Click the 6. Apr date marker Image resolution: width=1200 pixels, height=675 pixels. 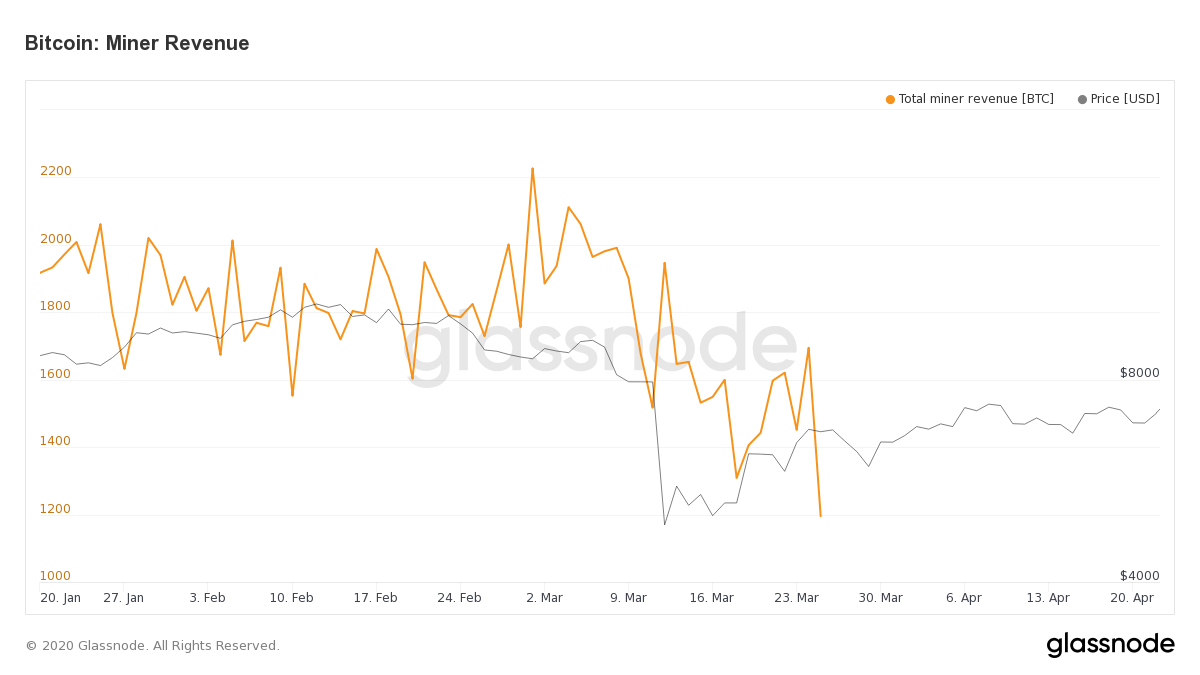coord(964,598)
